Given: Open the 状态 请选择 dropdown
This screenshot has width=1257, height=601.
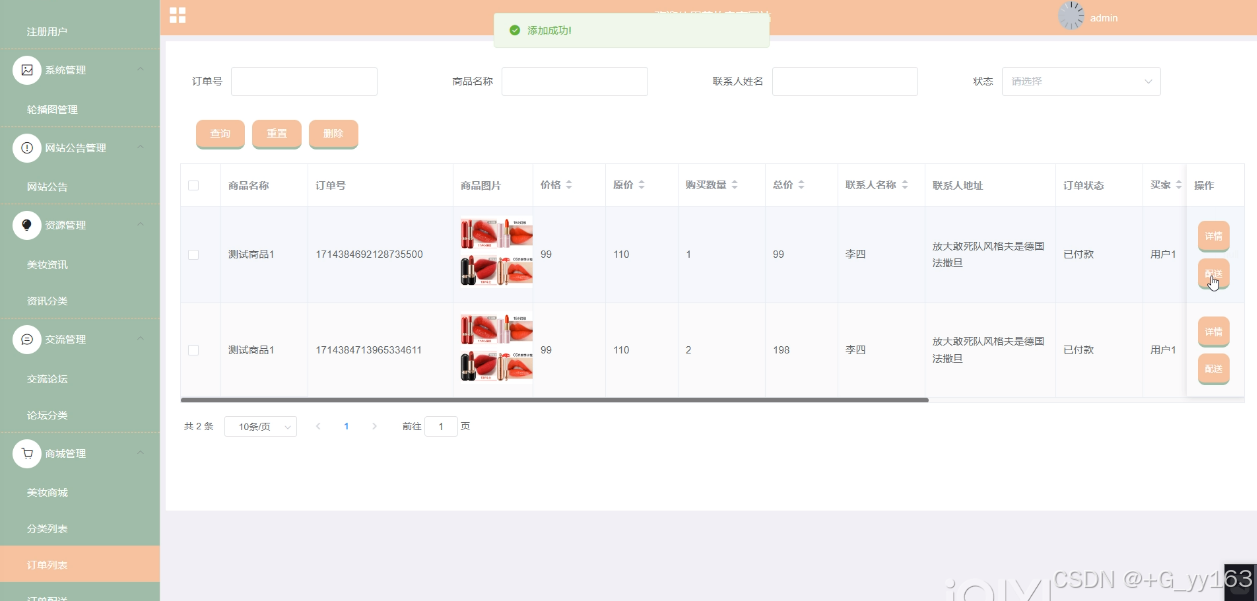Looking at the screenshot, I should [x=1081, y=81].
